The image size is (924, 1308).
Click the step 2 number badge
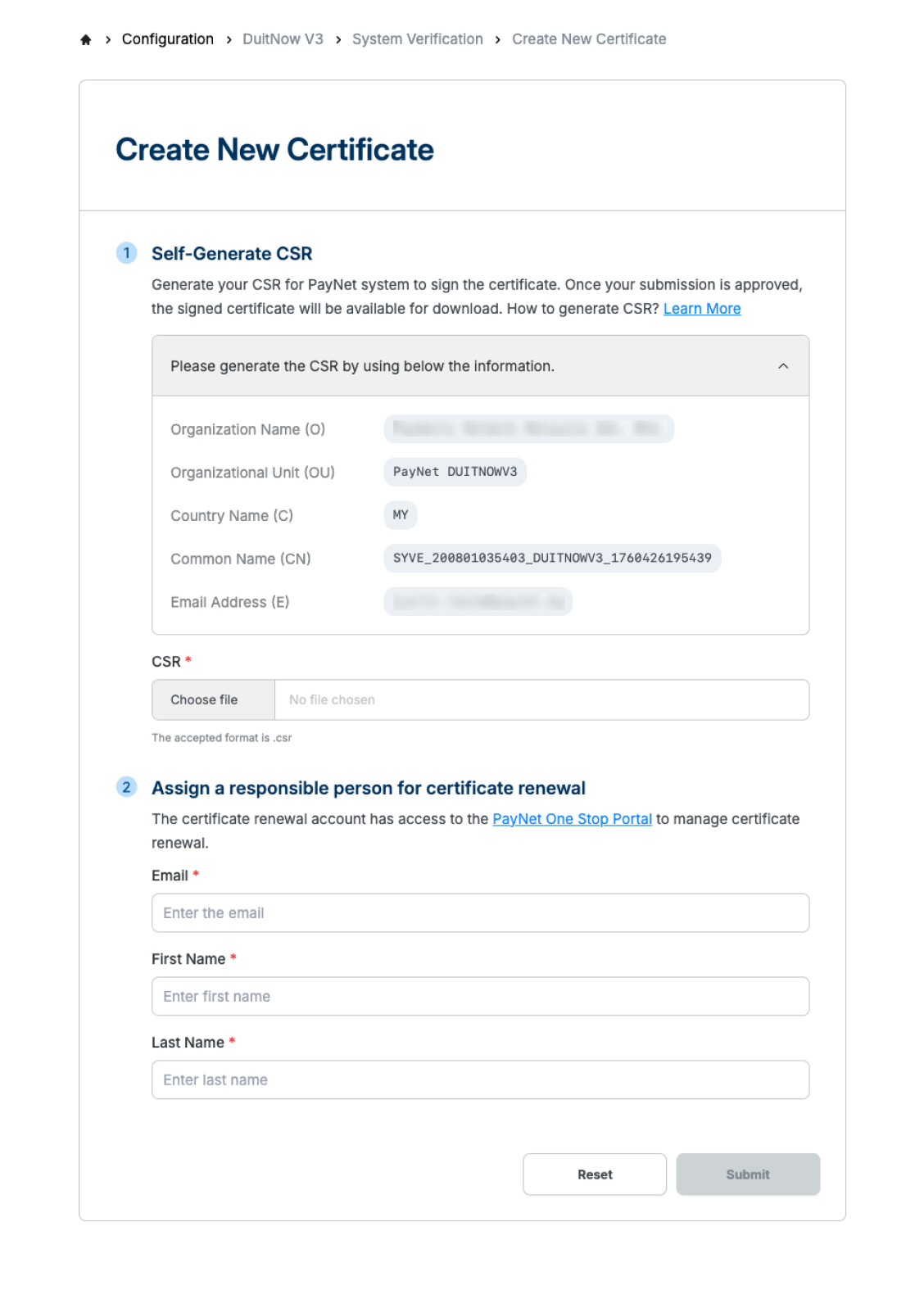pos(126,787)
